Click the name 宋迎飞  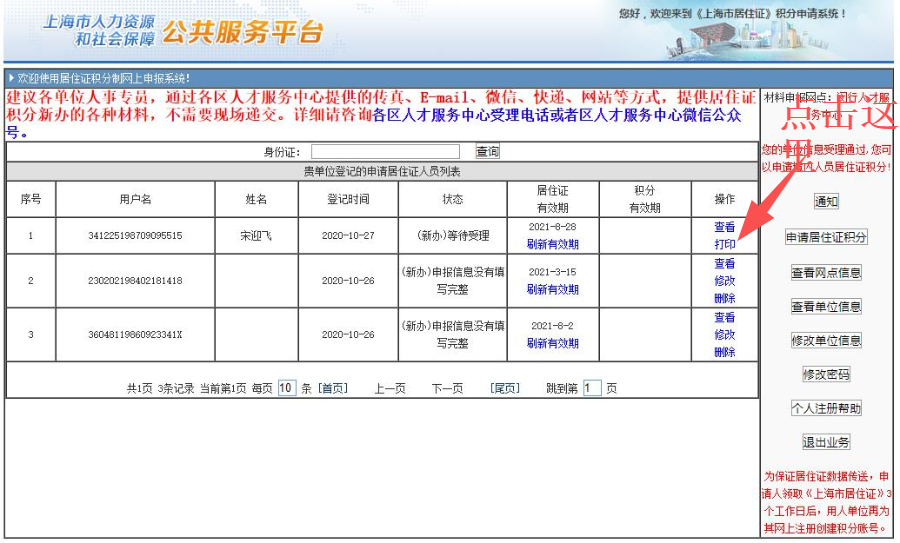pyautogui.click(x=256, y=236)
